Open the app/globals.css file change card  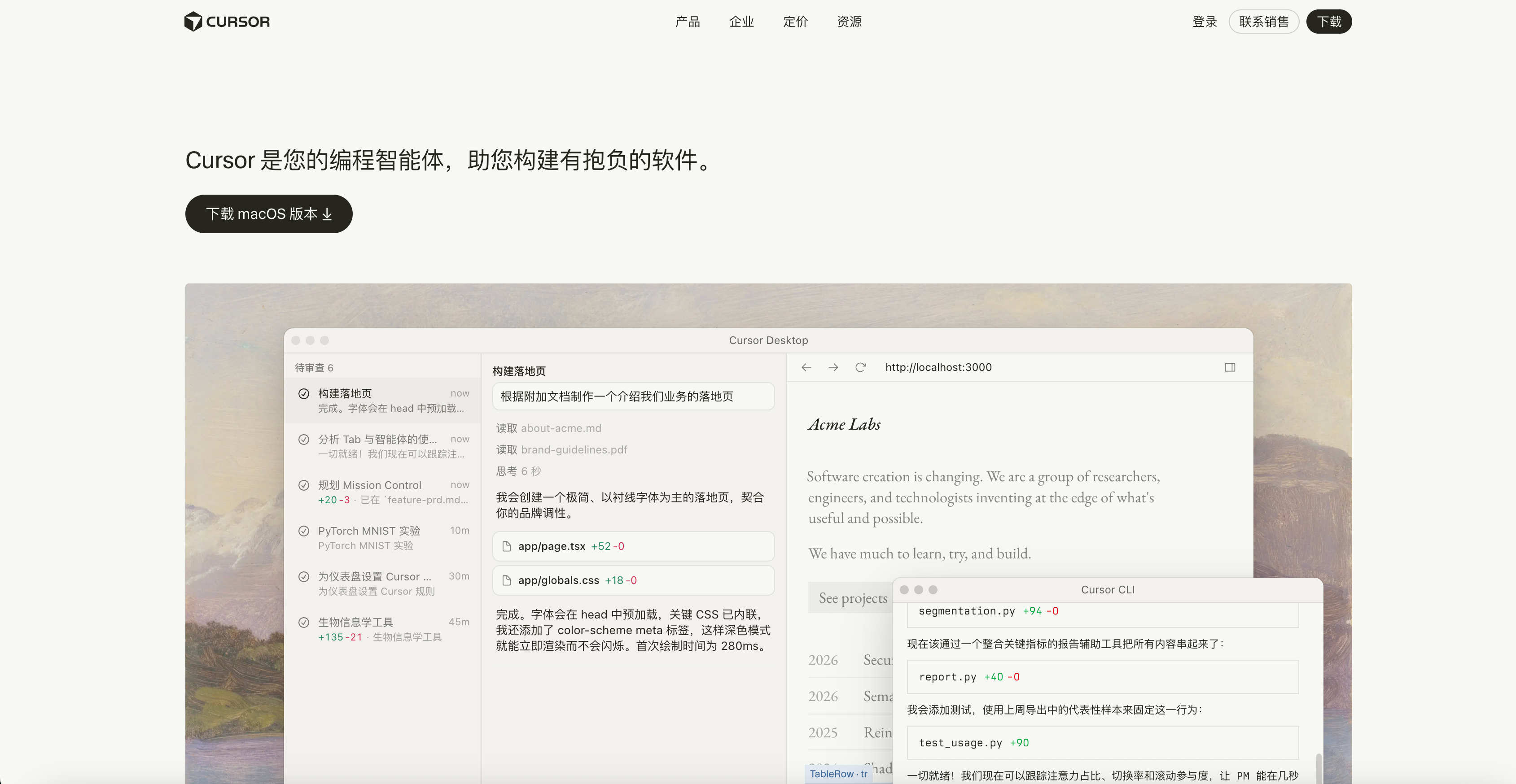(x=633, y=580)
